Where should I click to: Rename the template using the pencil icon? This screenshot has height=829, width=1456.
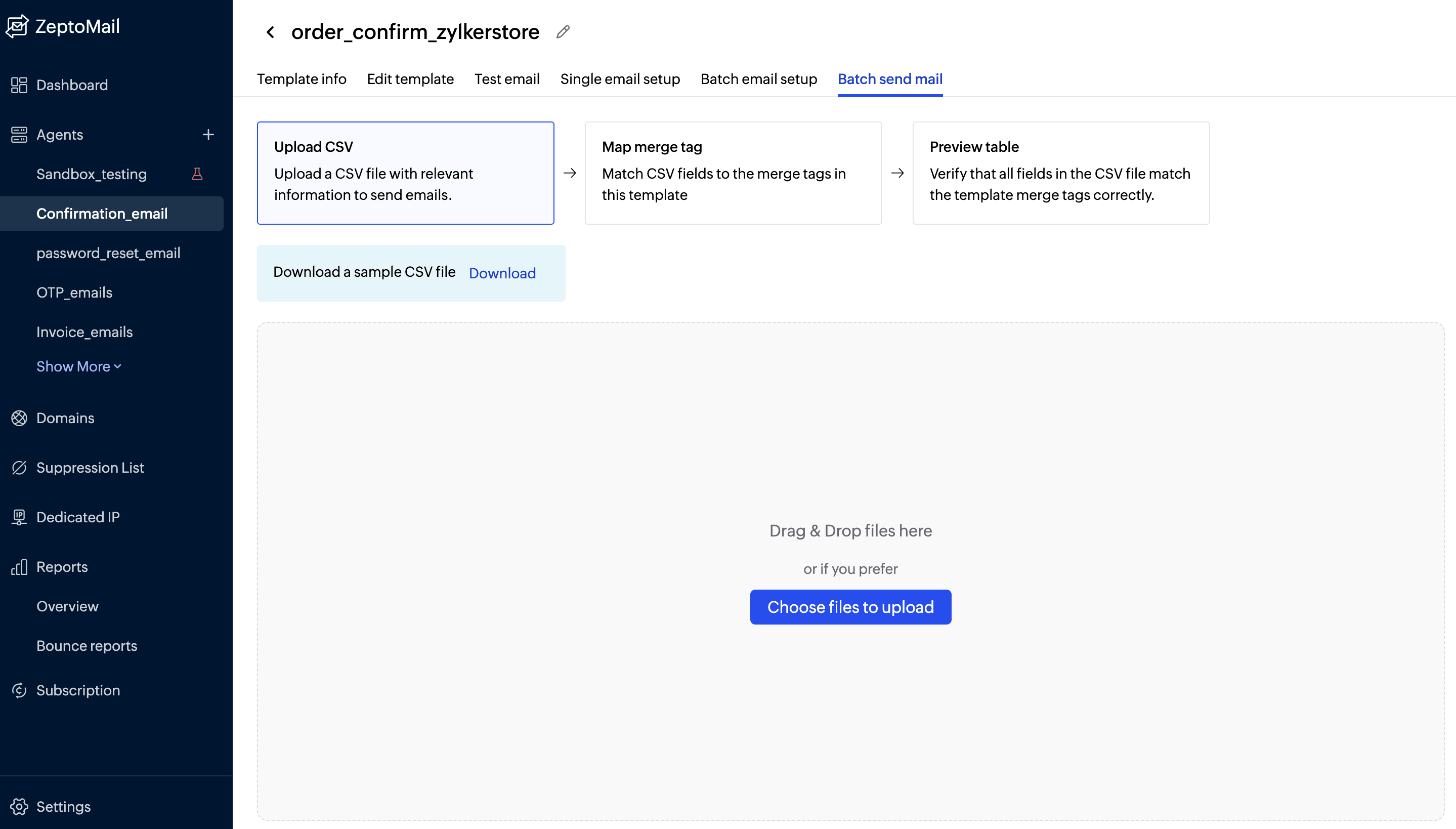pyautogui.click(x=563, y=31)
